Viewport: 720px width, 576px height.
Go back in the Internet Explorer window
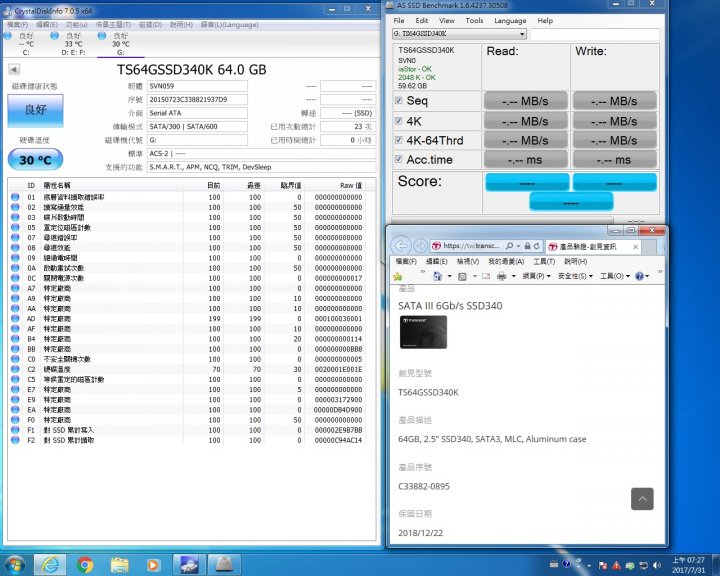click(x=401, y=246)
